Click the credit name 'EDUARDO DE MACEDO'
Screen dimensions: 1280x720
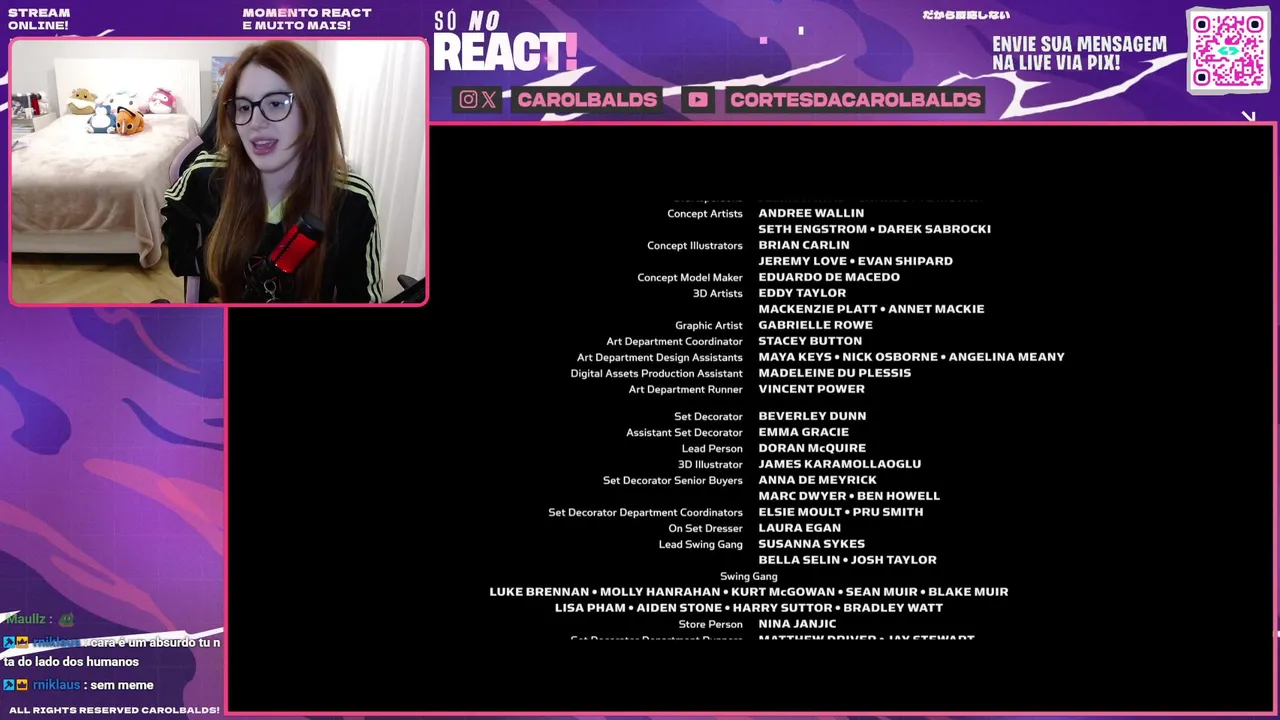[829, 277]
